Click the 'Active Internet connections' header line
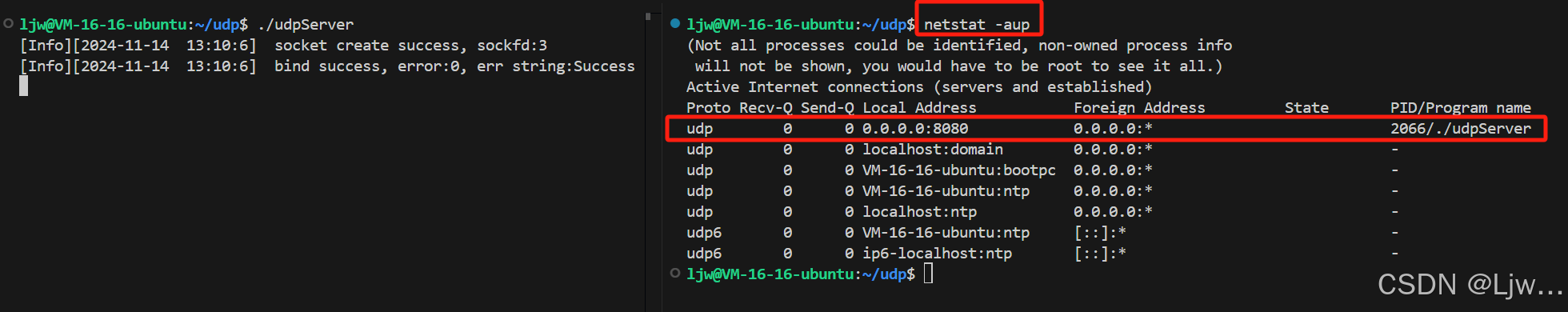This screenshot has height=312, width=1568. pyautogui.click(x=919, y=87)
